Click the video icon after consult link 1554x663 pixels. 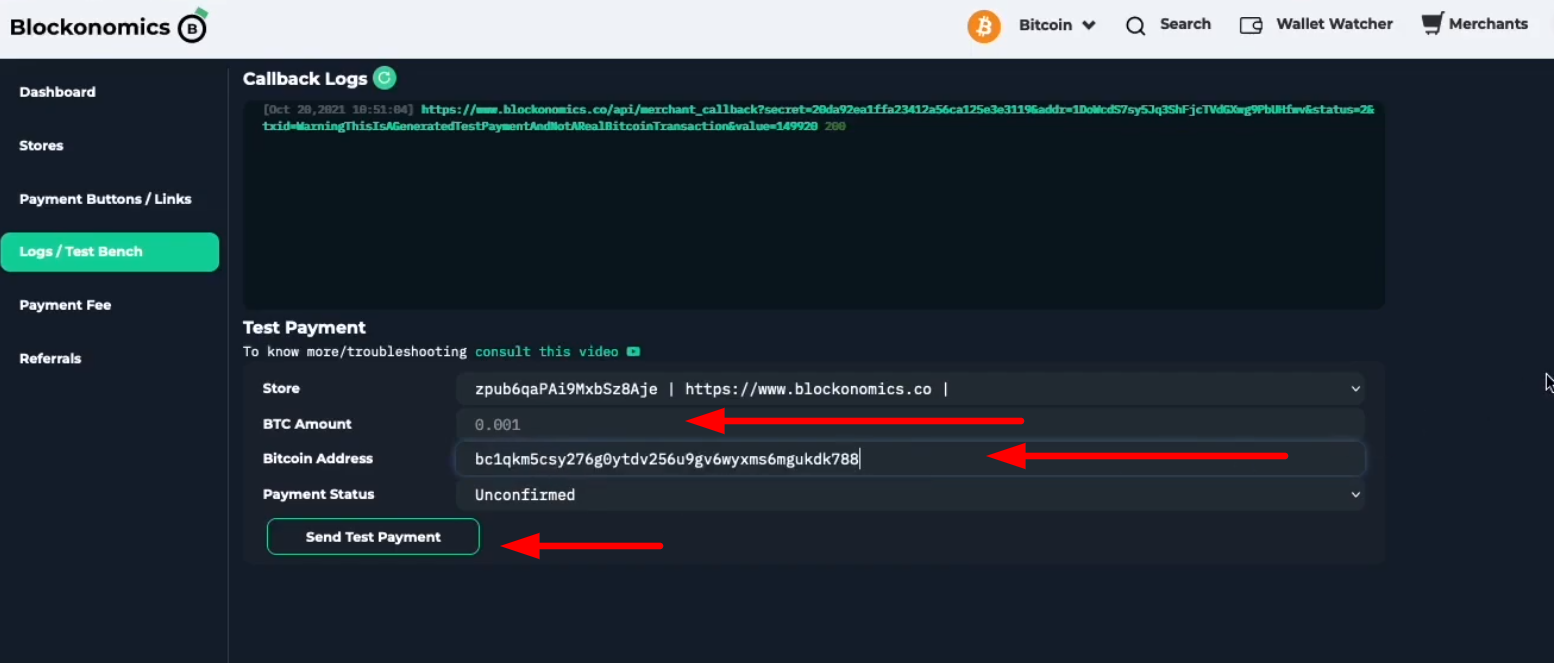[x=633, y=352]
